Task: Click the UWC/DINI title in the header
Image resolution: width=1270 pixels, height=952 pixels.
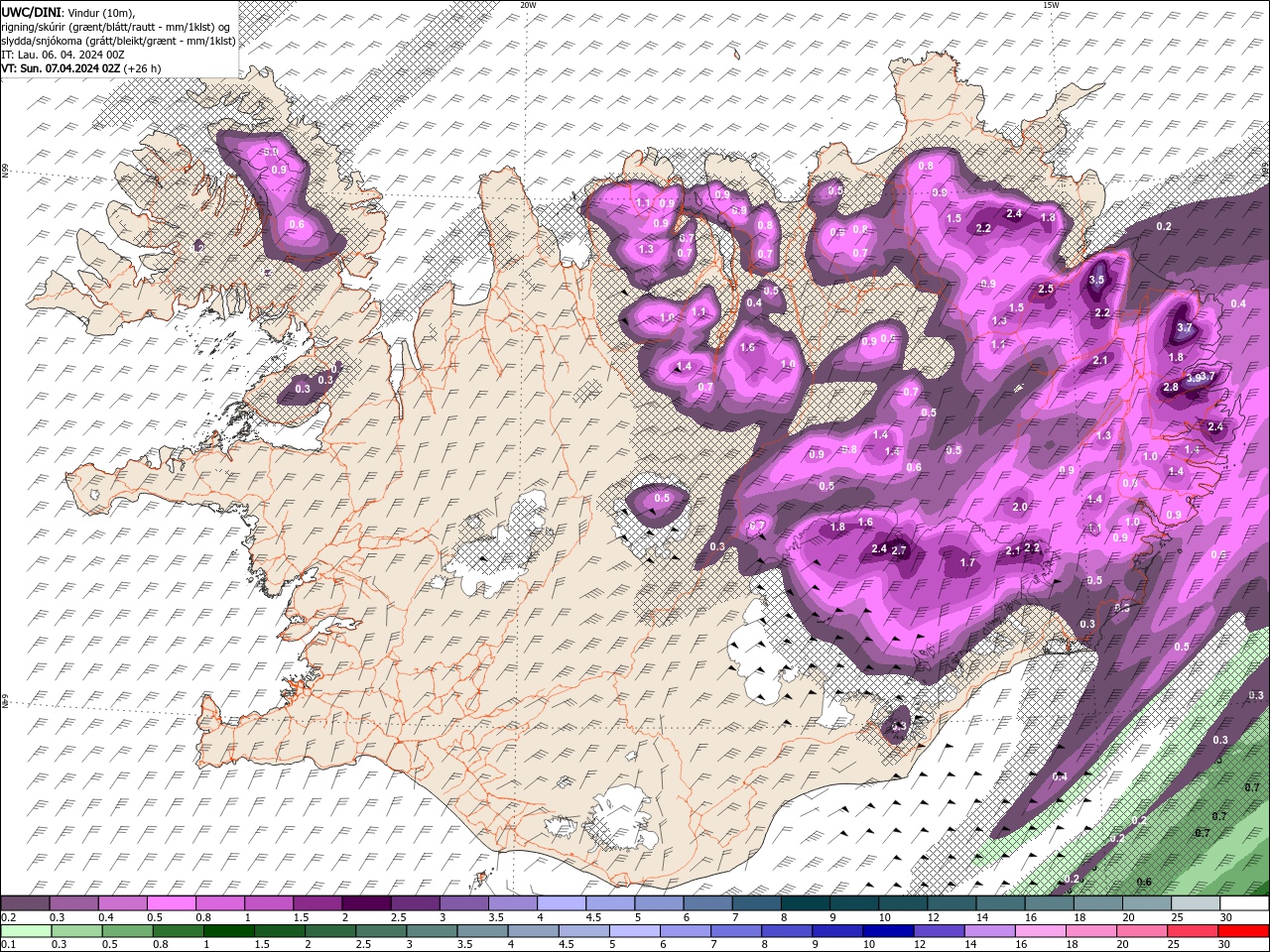Action: coord(32,12)
